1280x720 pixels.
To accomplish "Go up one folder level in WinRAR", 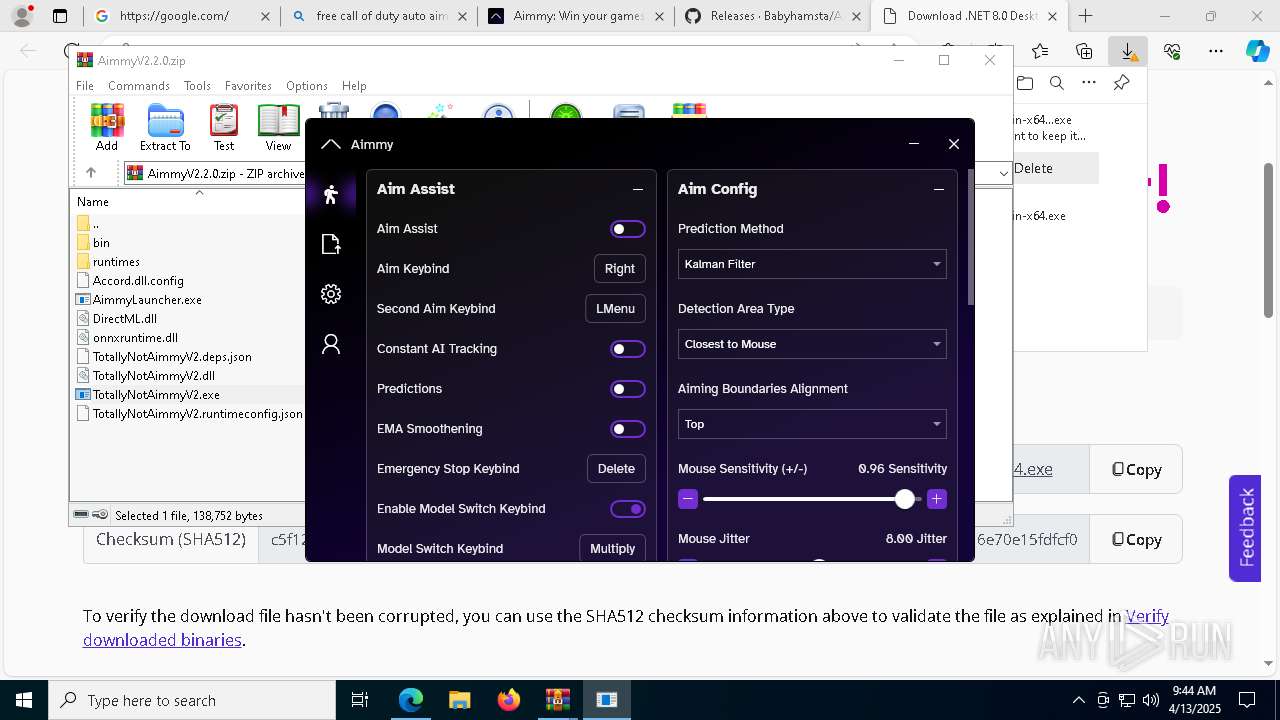I will click(90, 173).
